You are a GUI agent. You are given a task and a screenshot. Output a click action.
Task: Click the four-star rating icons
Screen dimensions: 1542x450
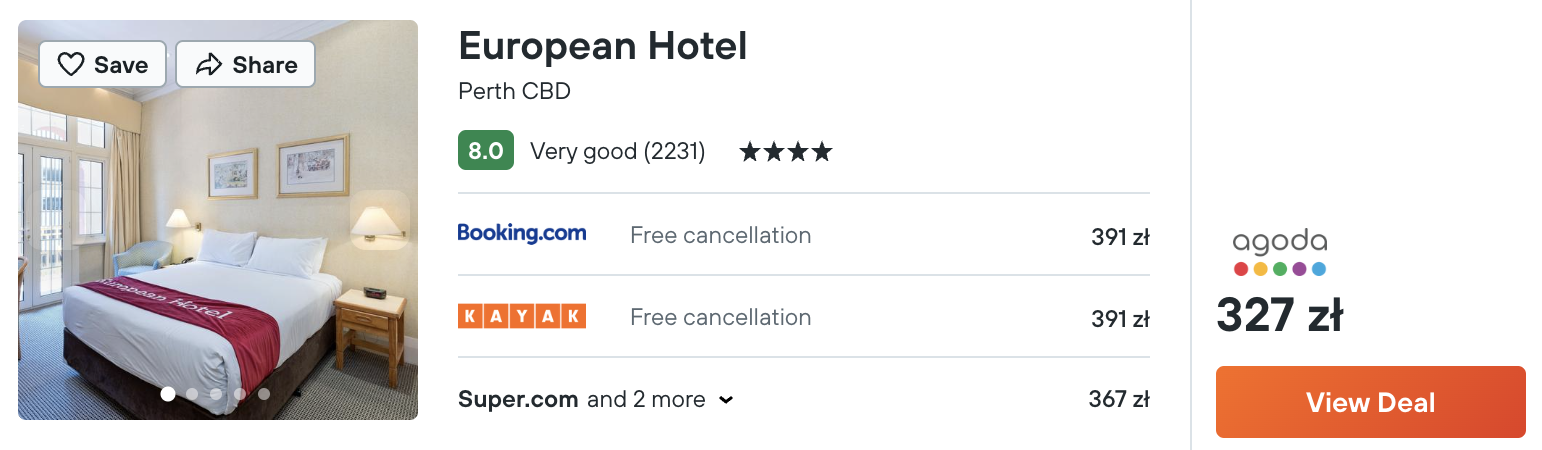785,152
